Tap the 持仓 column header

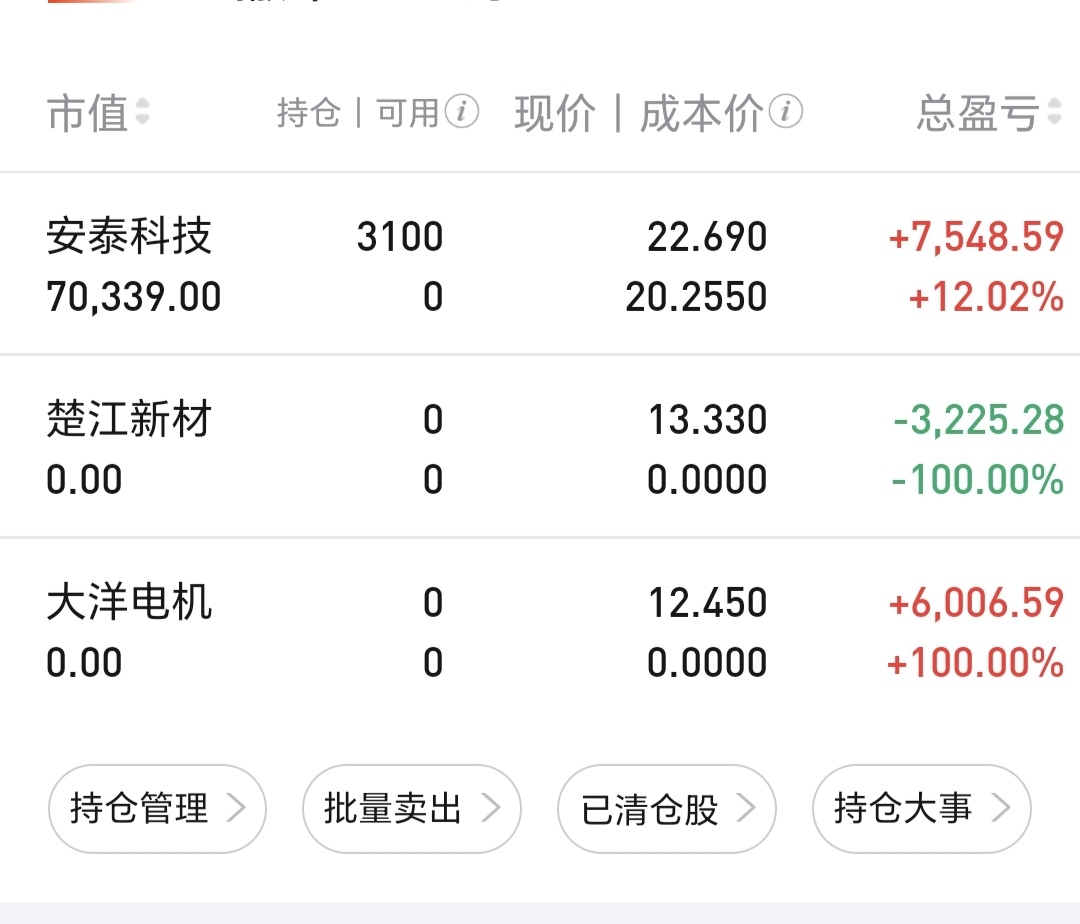(x=309, y=114)
